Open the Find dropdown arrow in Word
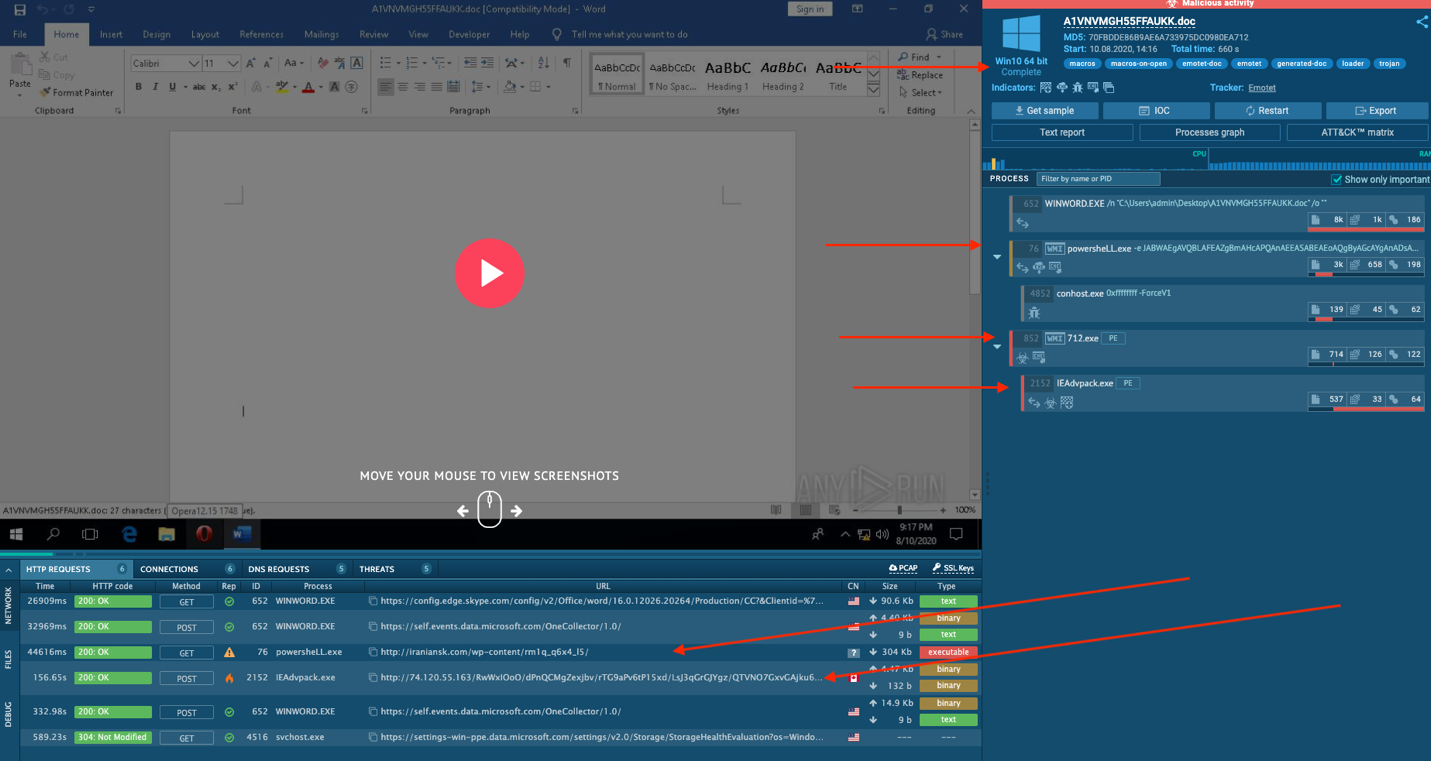Viewport: 1431px width, 761px height. pos(939,57)
